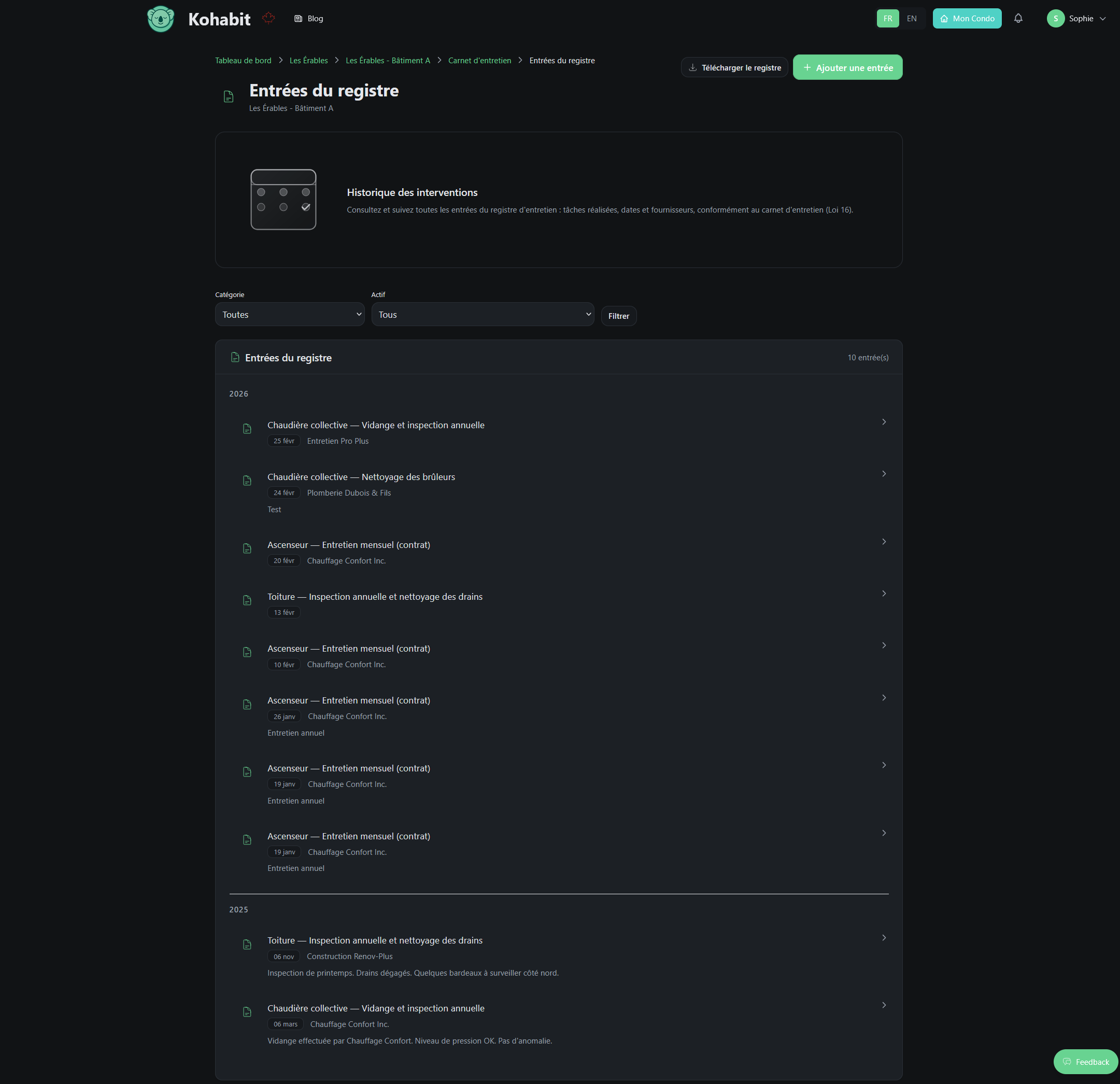The width and height of the screenshot is (1120, 1084).
Task: Navigate to Carnet d'entretien breadcrumb
Action: coord(479,60)
